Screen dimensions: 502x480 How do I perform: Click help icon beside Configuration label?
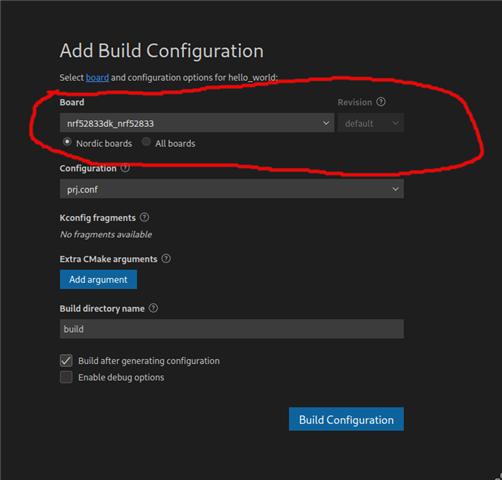[125, 168]
